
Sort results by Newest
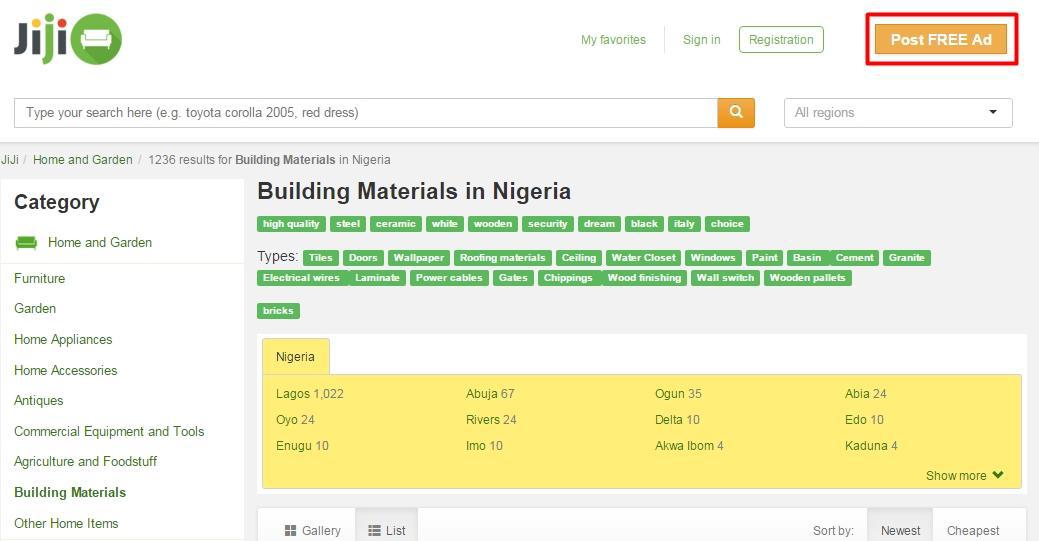pyautogui.click(x=900, y=530)
